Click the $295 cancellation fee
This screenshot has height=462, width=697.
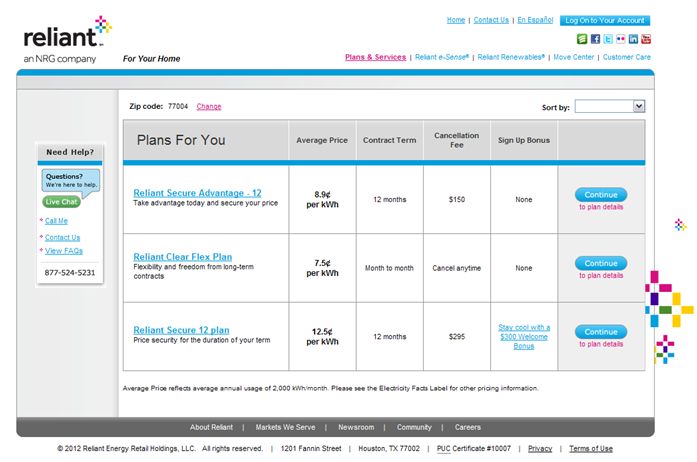click(x=457, y=337)
